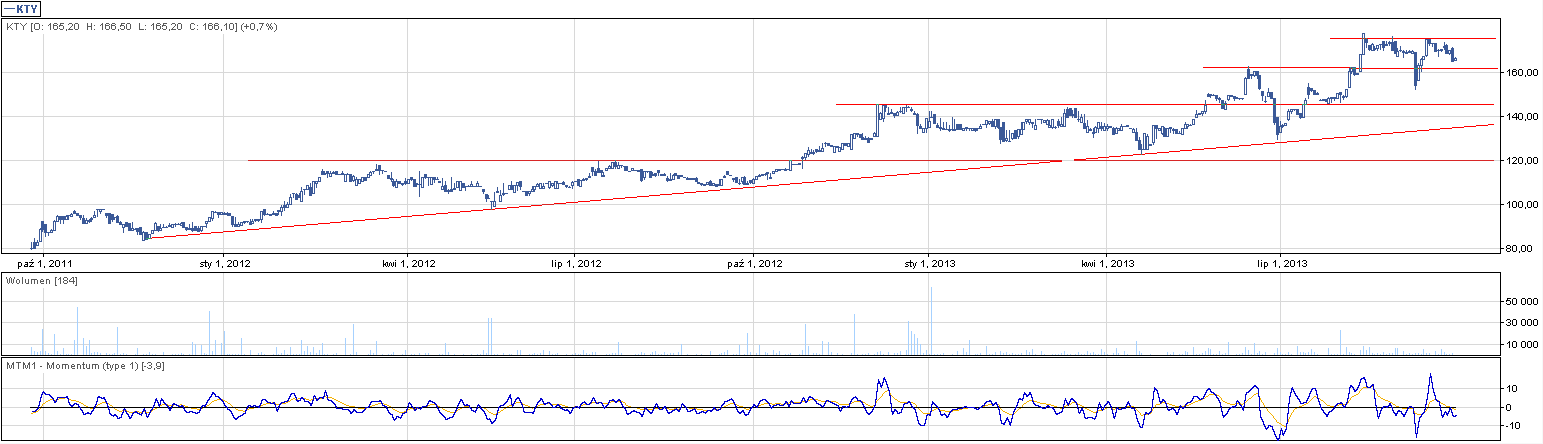The image size is (1543, 444).
Task: Click the 80,00 price axis value
Action: 1521,249
